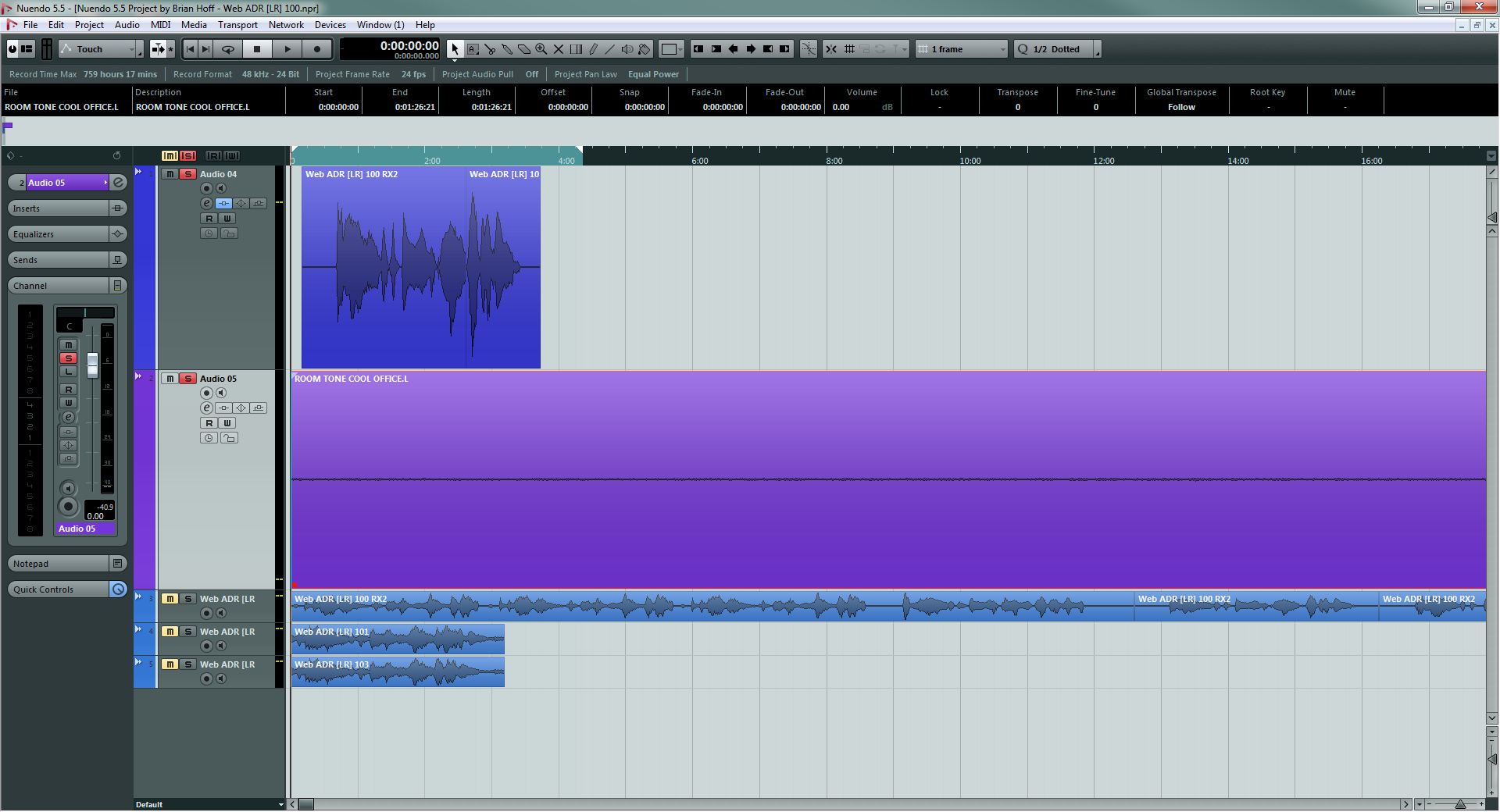Open the event color selector dropdown
Image resolution: width=1500 pixels, height=812 pixels.
[x=672, y=49]
